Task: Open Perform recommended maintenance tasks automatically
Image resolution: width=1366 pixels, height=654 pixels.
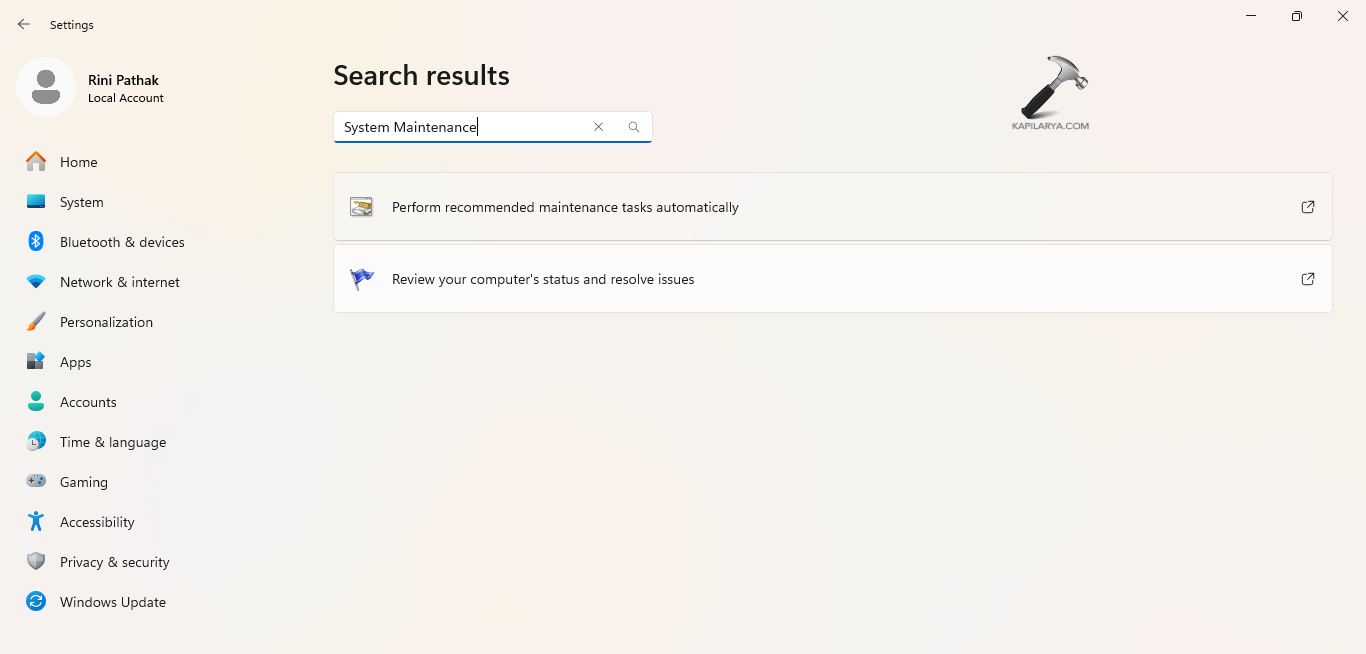Action: click(x=565, y=207)
